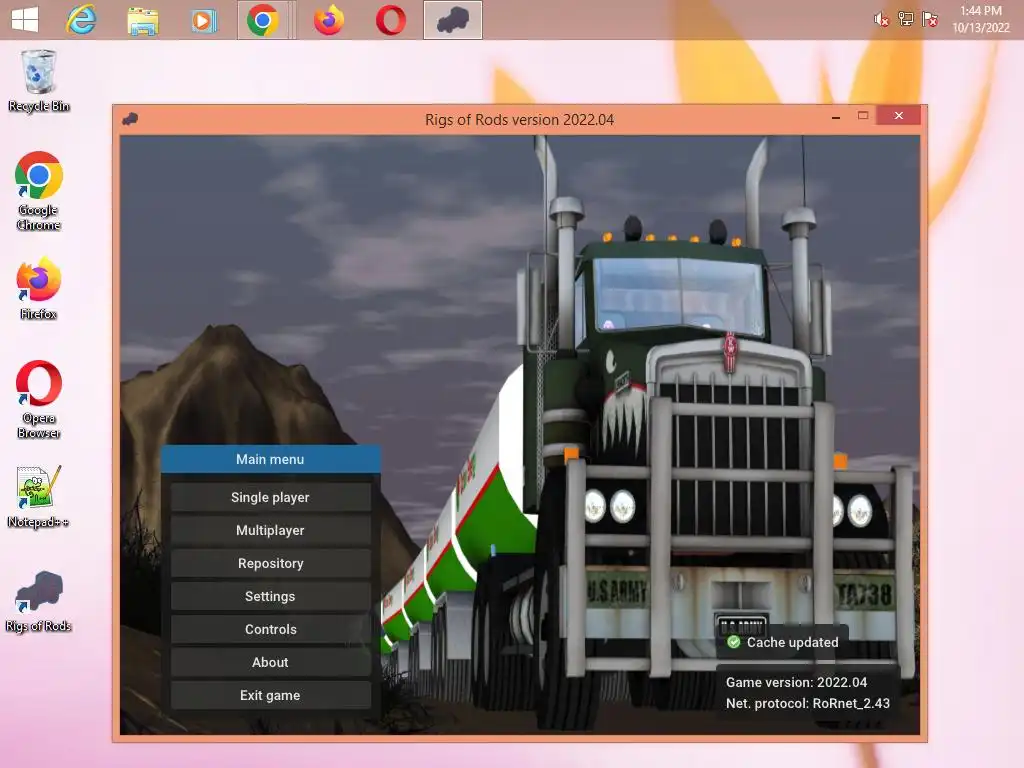Click the Game version: 2022.04 text
The image size is (1024, 768).
click(796, 682)
